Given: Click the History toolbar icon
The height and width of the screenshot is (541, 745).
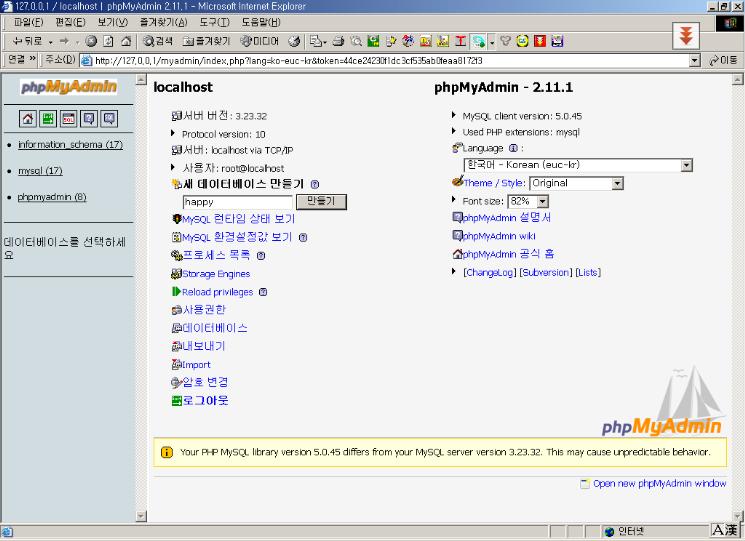Looking at the screenshot, I should coord(295,41).
